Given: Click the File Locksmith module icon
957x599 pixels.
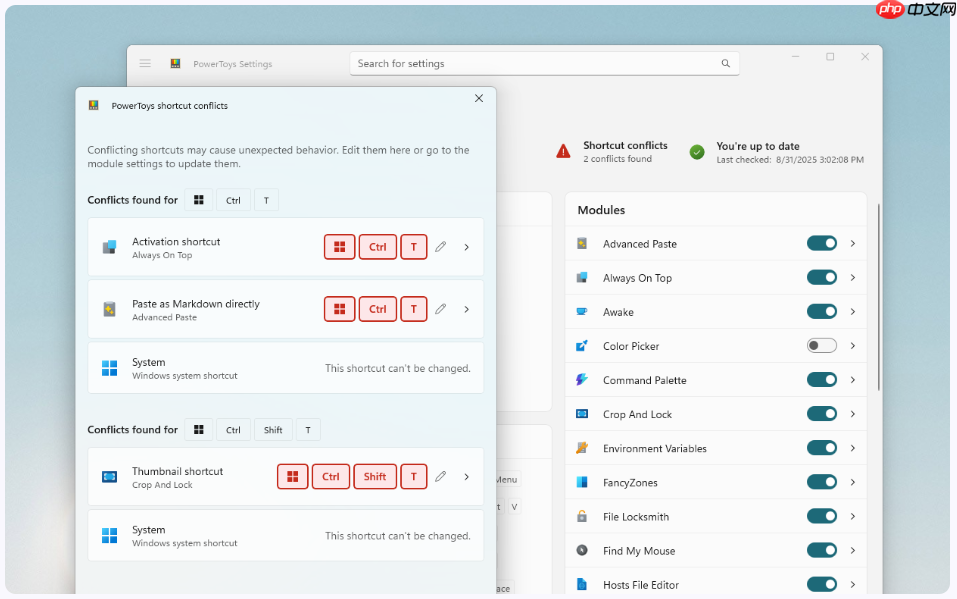Looking at the screenshot, I should tap(582, 517).
